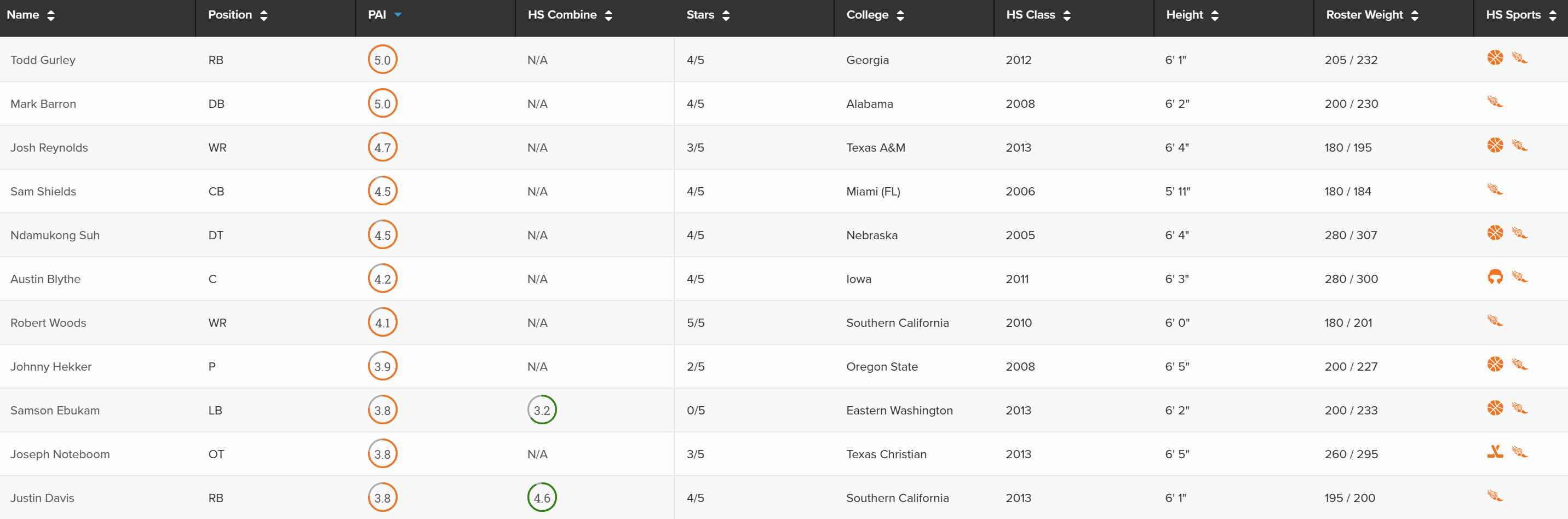Click track icon in Justin Davis row
This screenshot has width=1568, height=519.
[x=1495, y=496]
